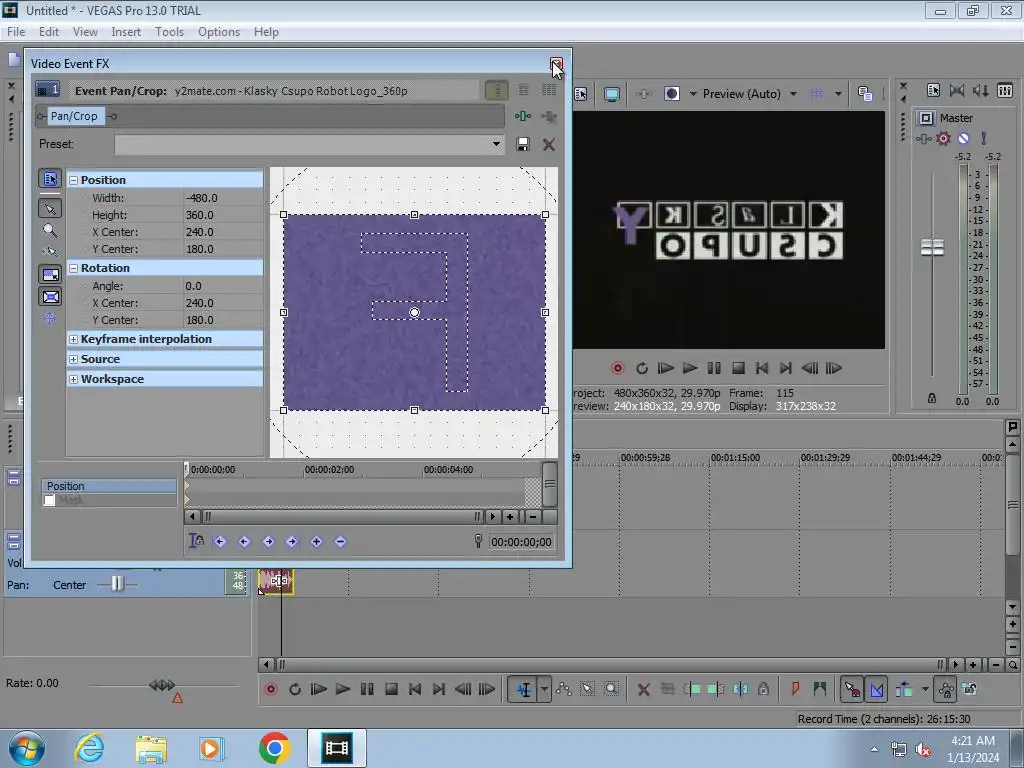Open Mixing Console from Master Bus toolbar

1005,90
